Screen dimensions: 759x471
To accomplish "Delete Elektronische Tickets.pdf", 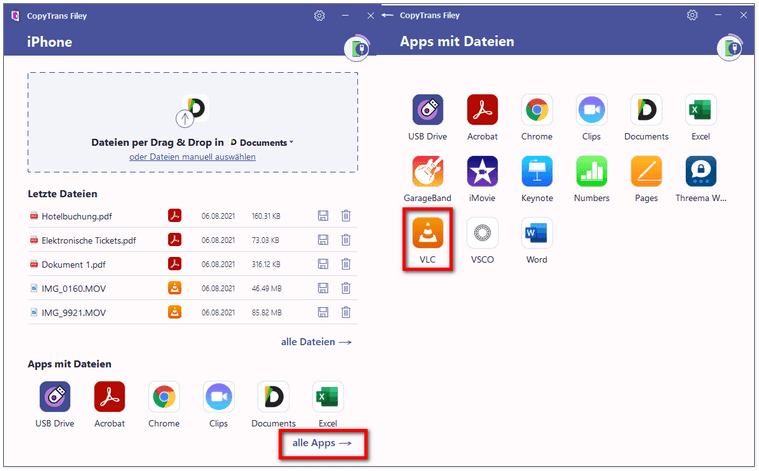I will [346, 240].
